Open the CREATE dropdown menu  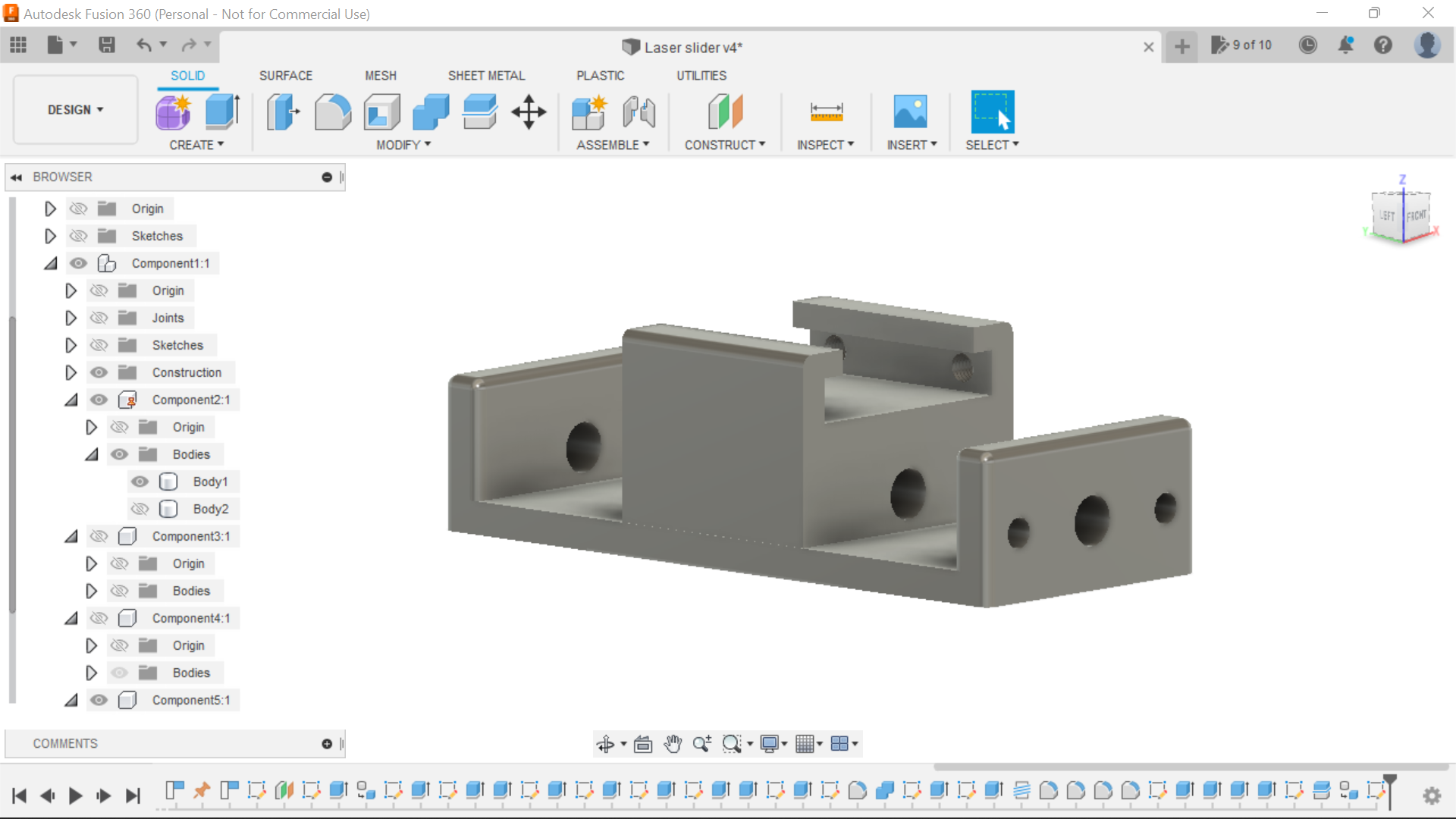[x=196, y=145]
